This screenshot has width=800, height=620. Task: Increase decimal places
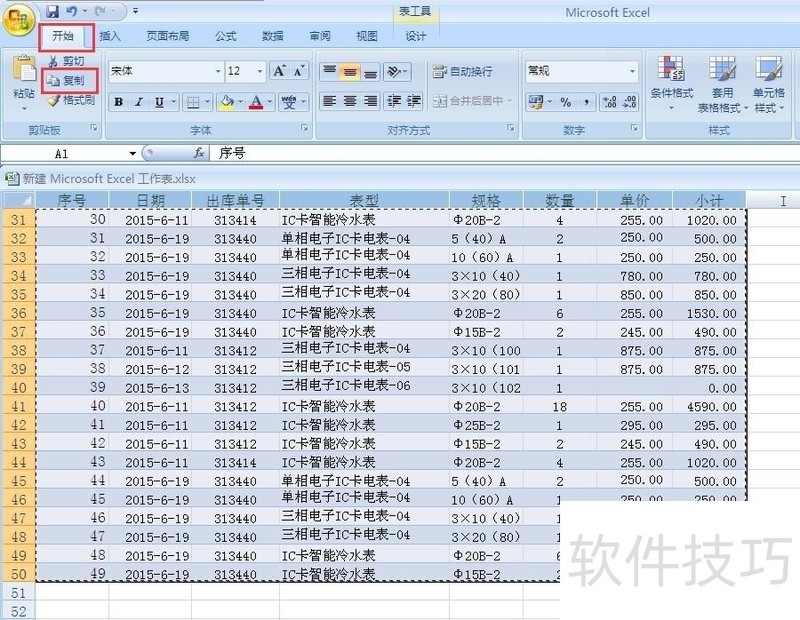coord(610,102)
